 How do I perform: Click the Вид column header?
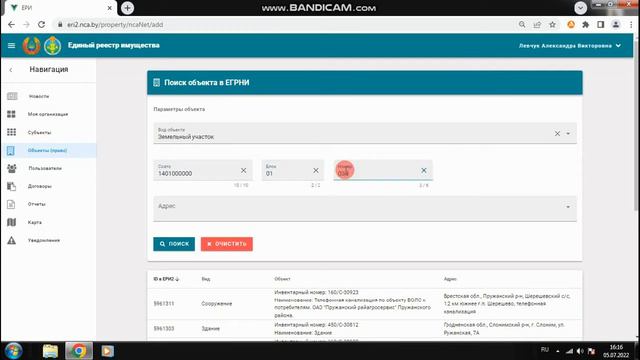[206, 279]
